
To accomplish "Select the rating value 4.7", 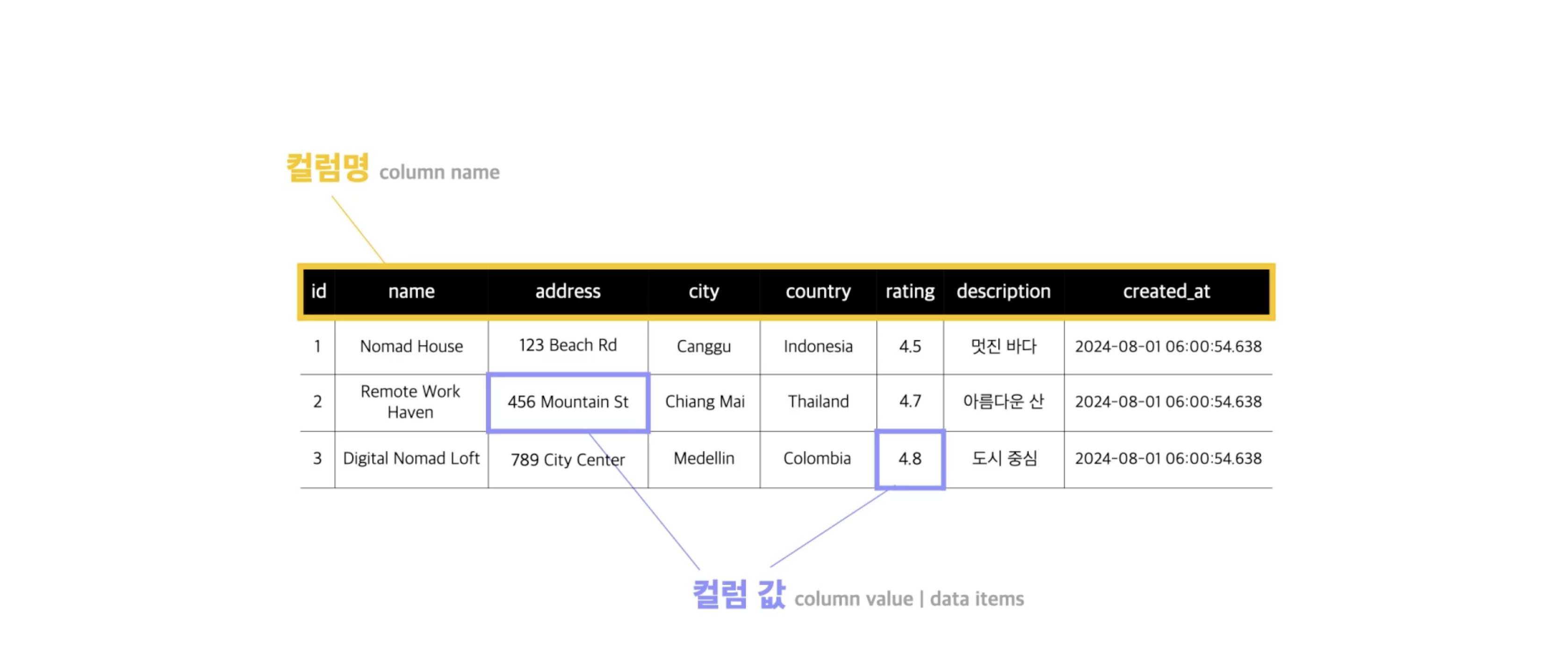I will click(910, 402).
